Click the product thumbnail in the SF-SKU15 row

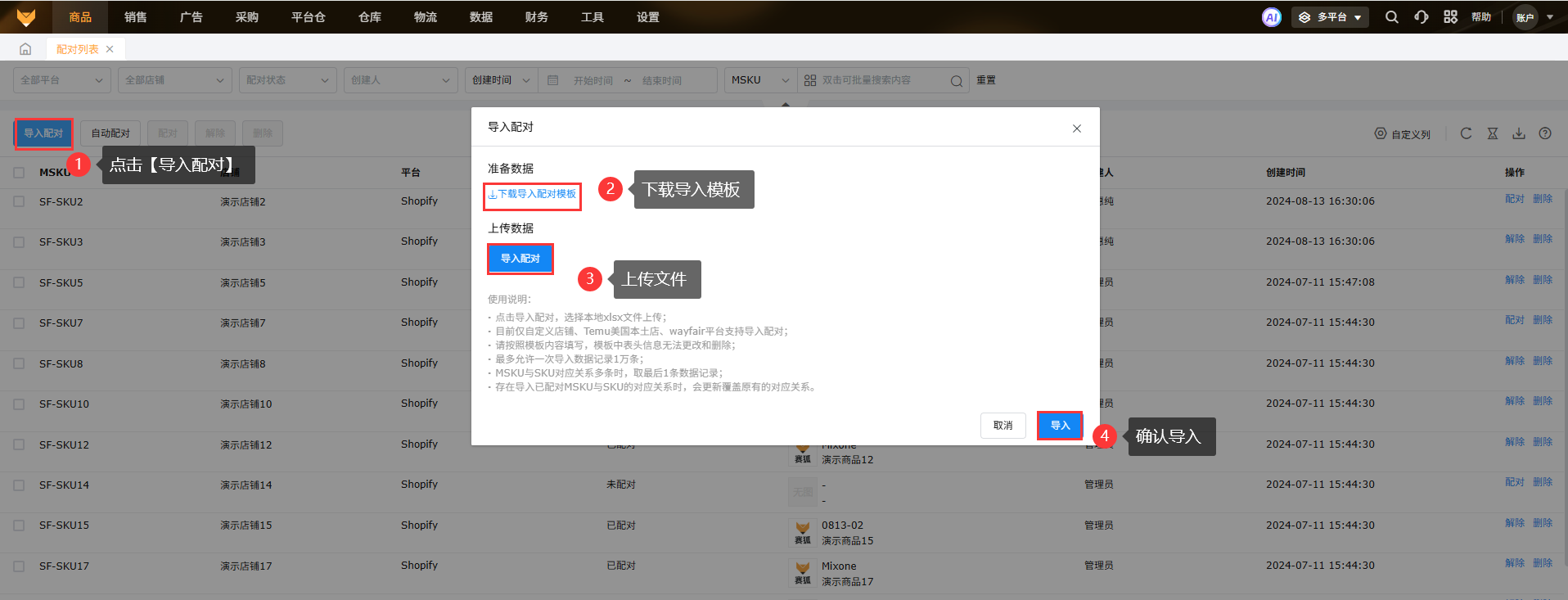(803, 532)
